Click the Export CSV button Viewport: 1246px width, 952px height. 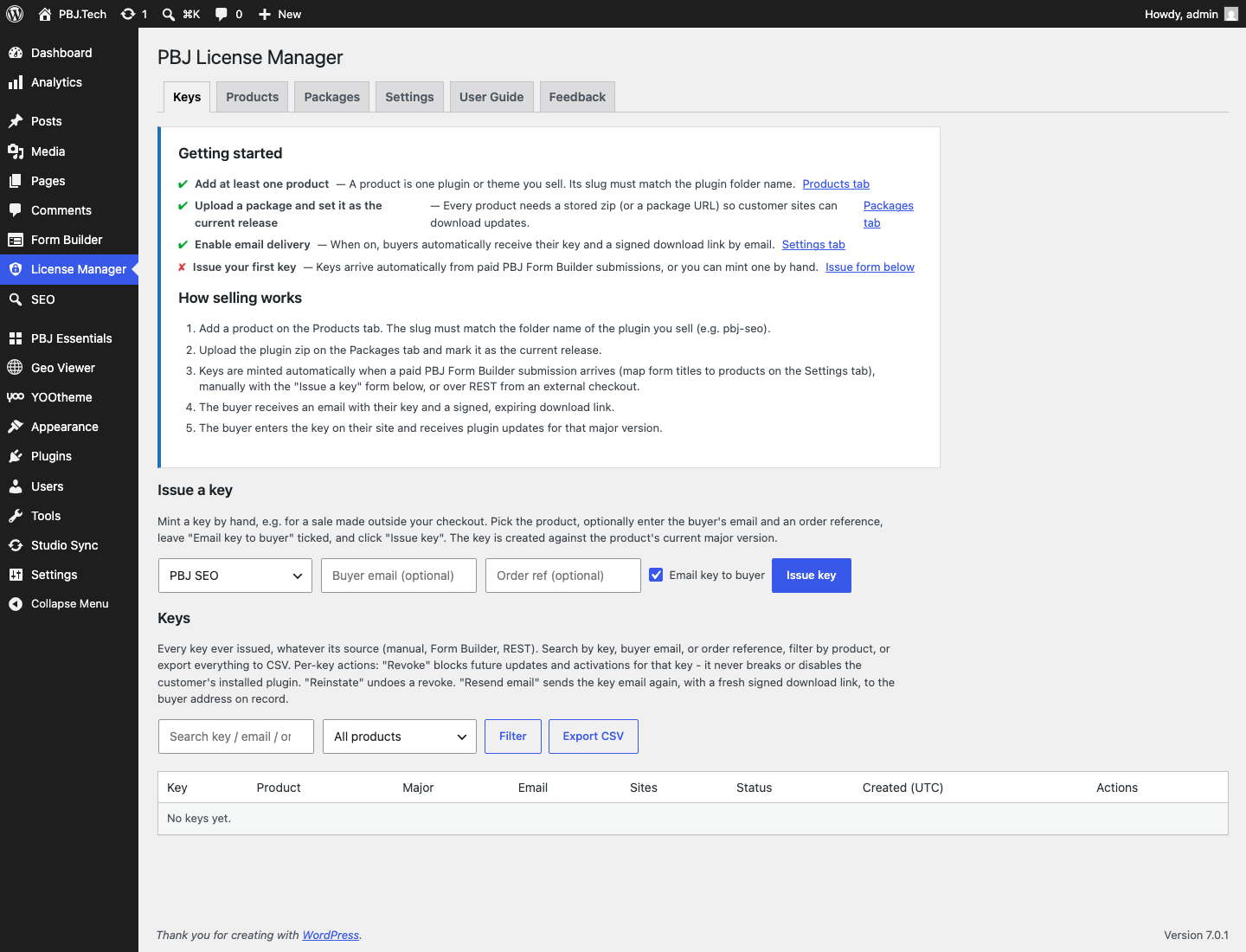594,737
